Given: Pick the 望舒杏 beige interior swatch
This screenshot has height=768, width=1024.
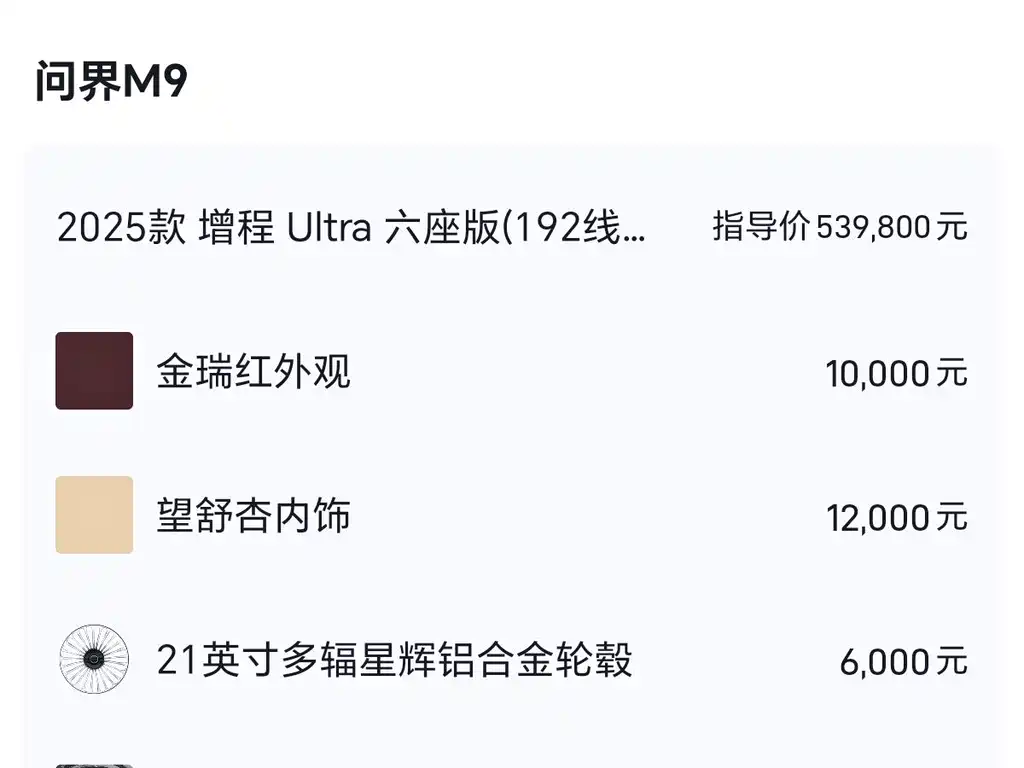Looking at the screenshot, I should pyautogui.click(x=94, y=515).
